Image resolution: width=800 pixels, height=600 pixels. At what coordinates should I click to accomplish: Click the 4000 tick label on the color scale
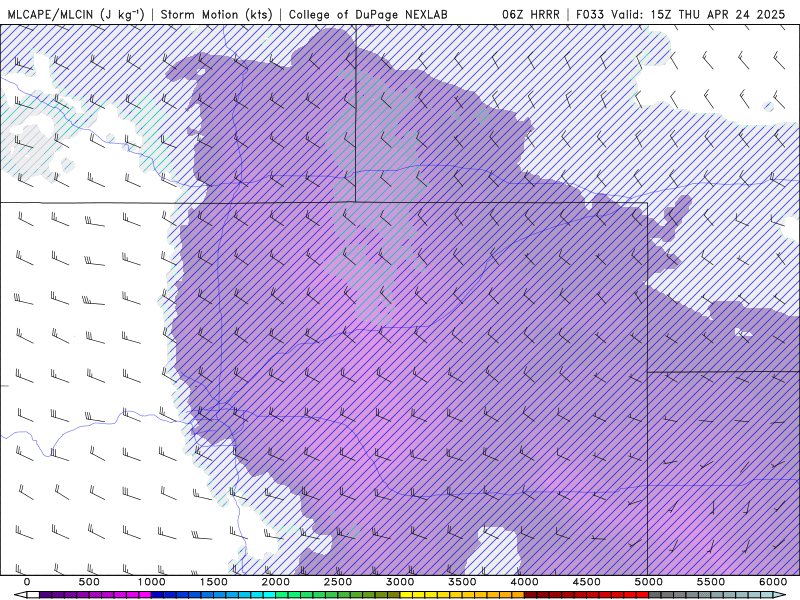pos(524,582)
